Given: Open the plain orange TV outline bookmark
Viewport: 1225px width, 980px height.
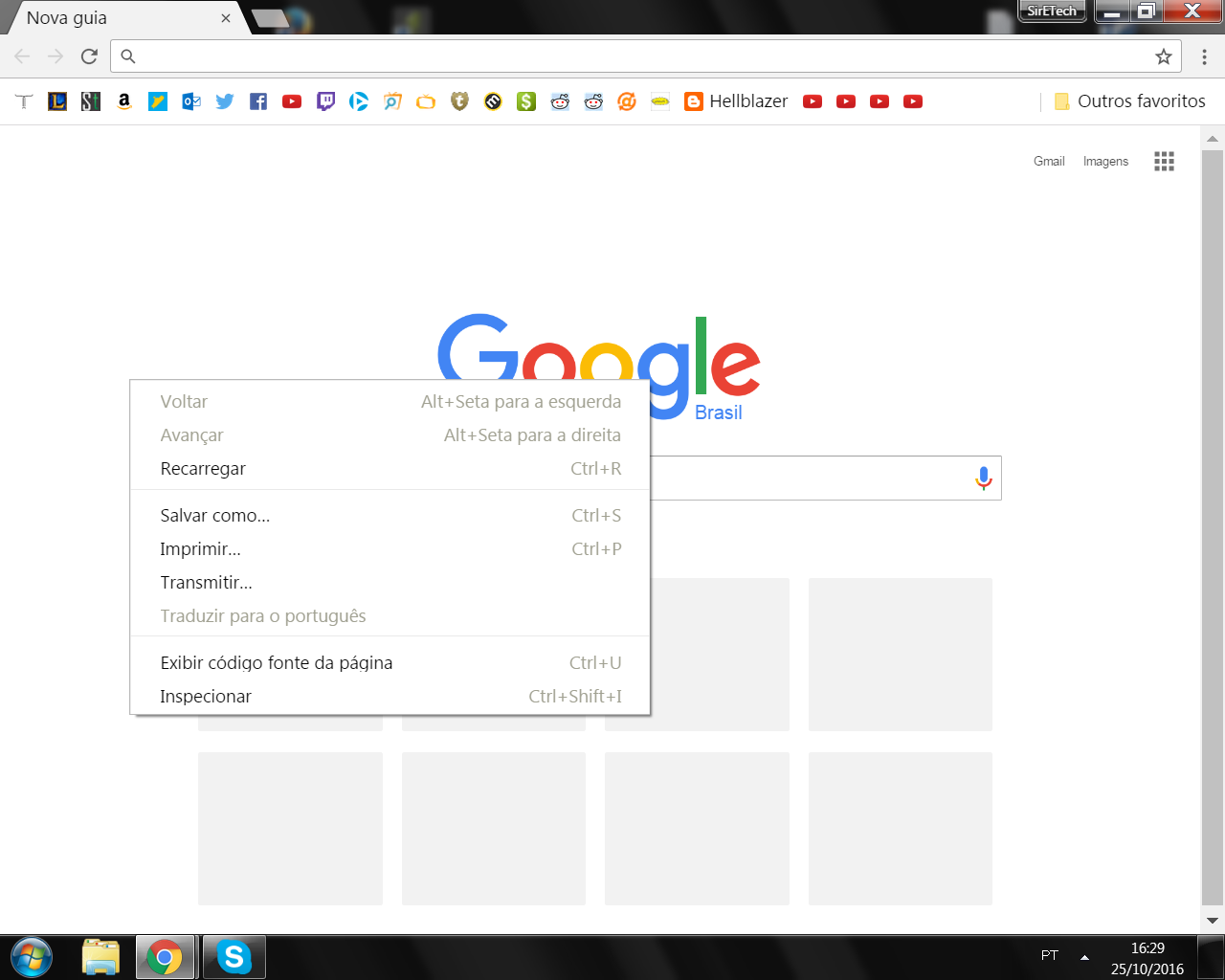Looking at the screenshot, I should tap(426, 101).
